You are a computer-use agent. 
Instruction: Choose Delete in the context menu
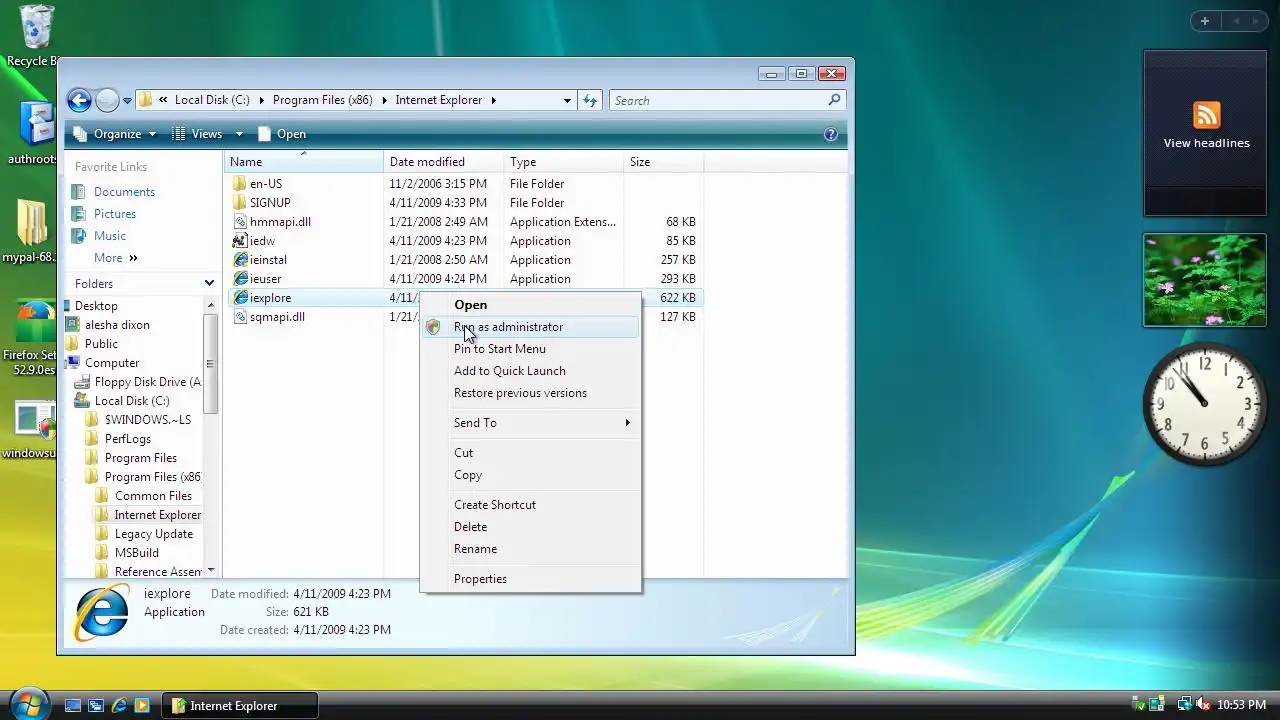point(530,527)
